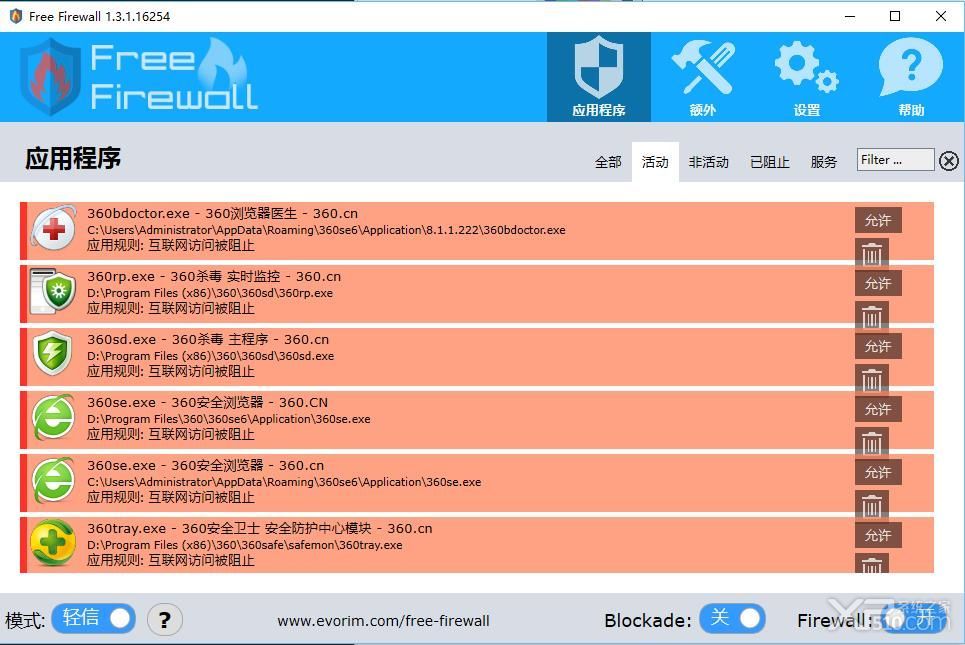The width and height of the screenshot is (965, 645).
Task: Switch to the 全部 (All) tab
Action: click(608, 162)
